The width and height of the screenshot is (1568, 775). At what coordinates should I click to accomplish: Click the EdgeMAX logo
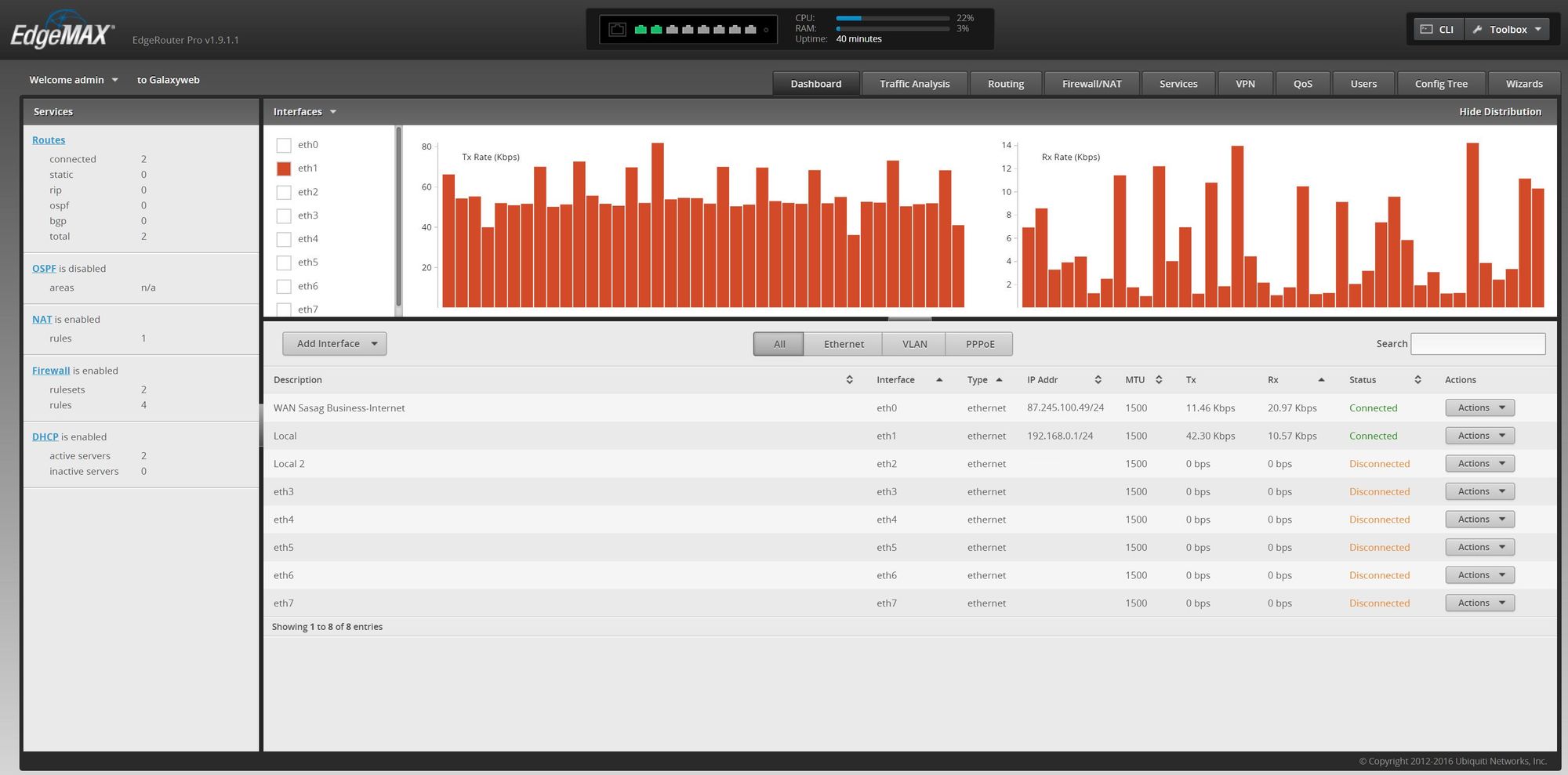(63, 33)
